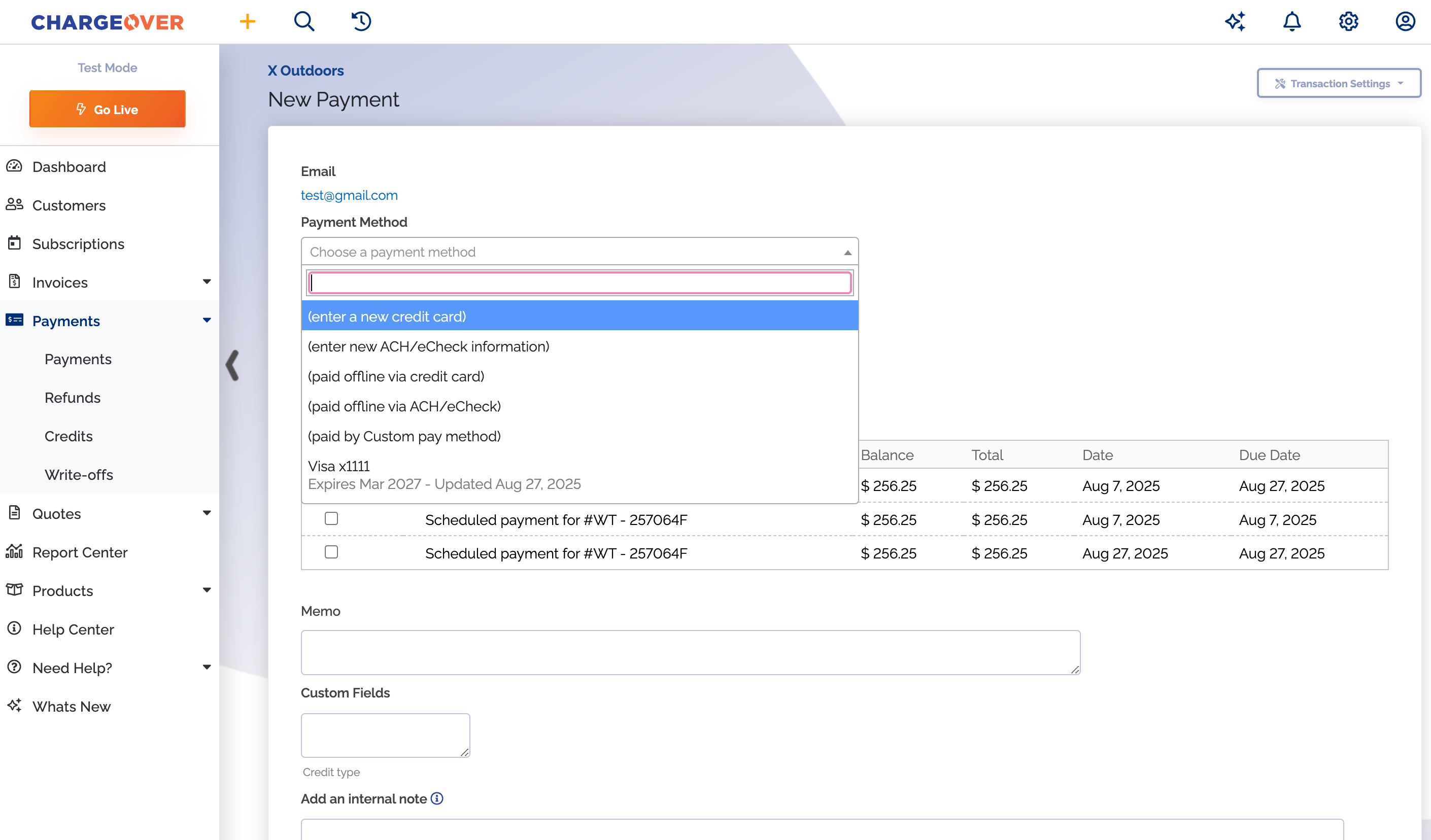Viewport: 1431px width, 840px height.
Task: Click the Go Live button
Action: point(108,109)
